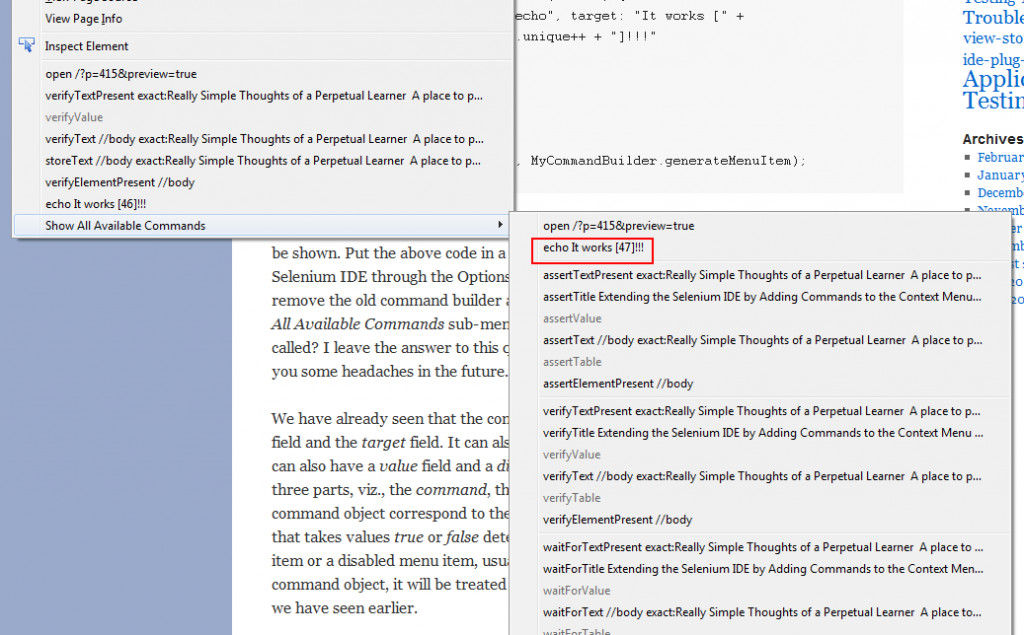Click greyed verifyValue in submenu
The height and width of the screenshot is (635, 1024).
tap(571, 455)
